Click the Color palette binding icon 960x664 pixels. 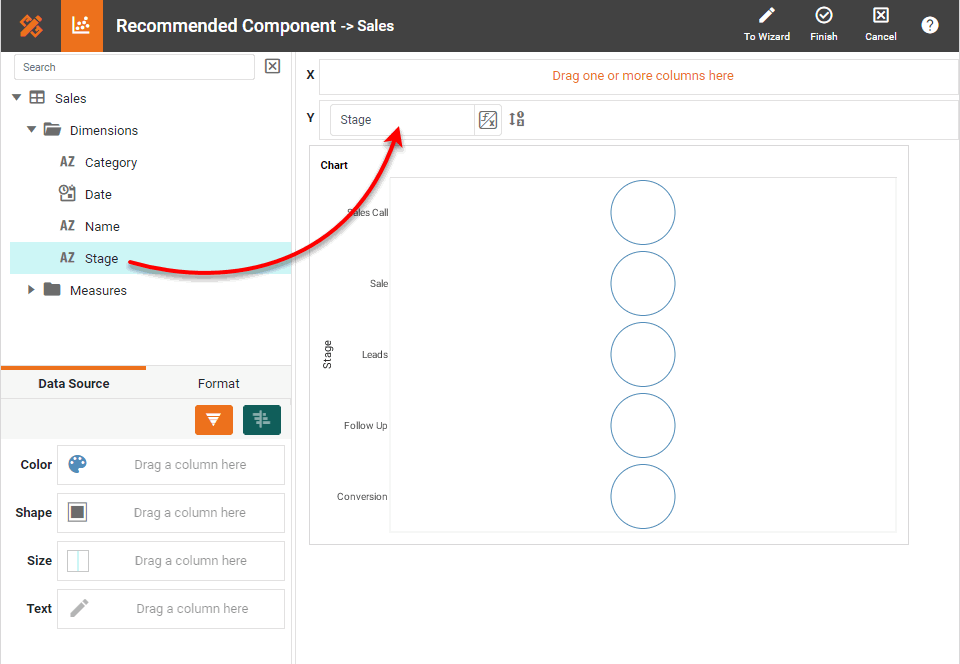[x=78, y=464]
